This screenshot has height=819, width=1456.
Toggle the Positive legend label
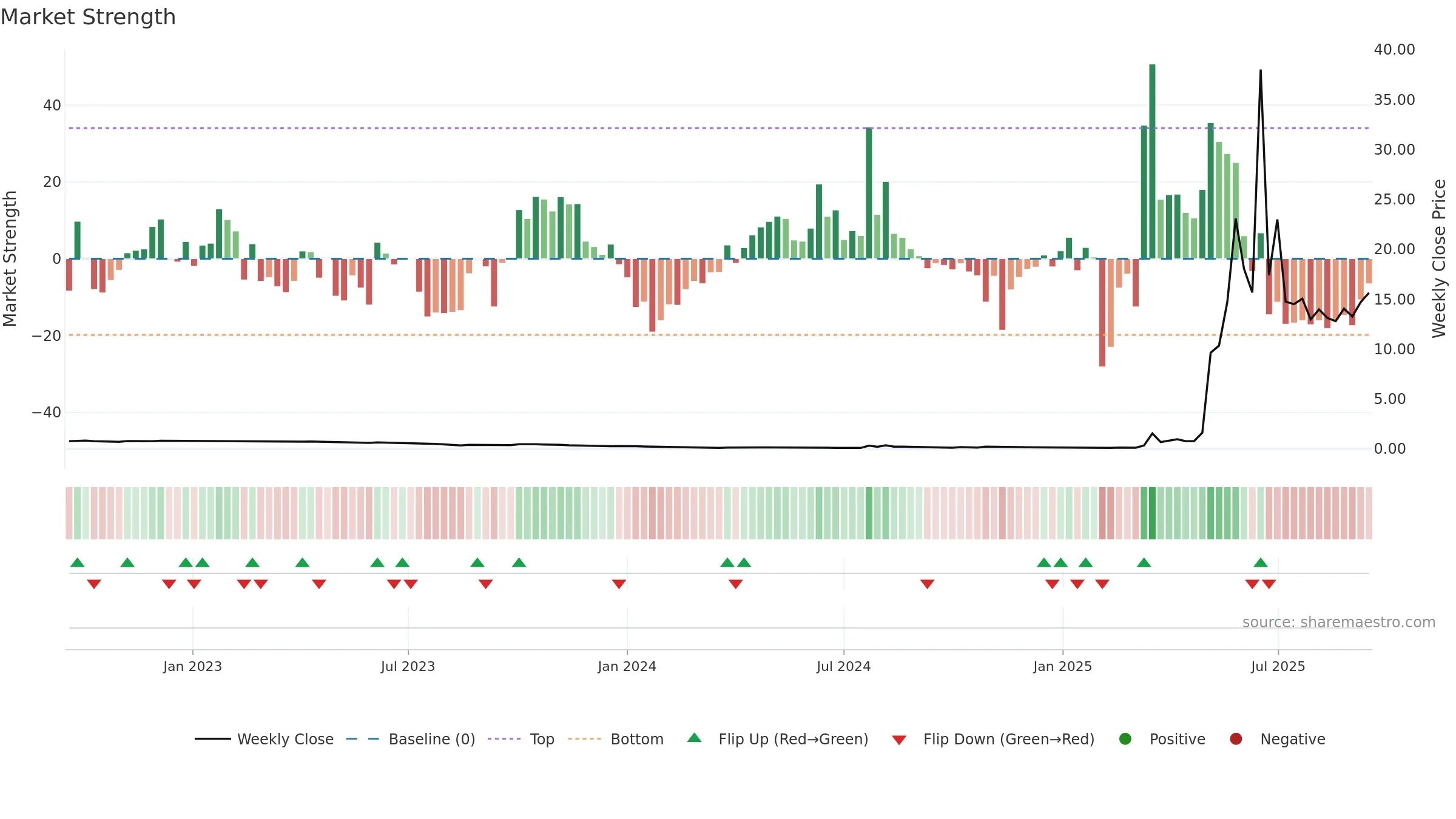[1178, 739]
